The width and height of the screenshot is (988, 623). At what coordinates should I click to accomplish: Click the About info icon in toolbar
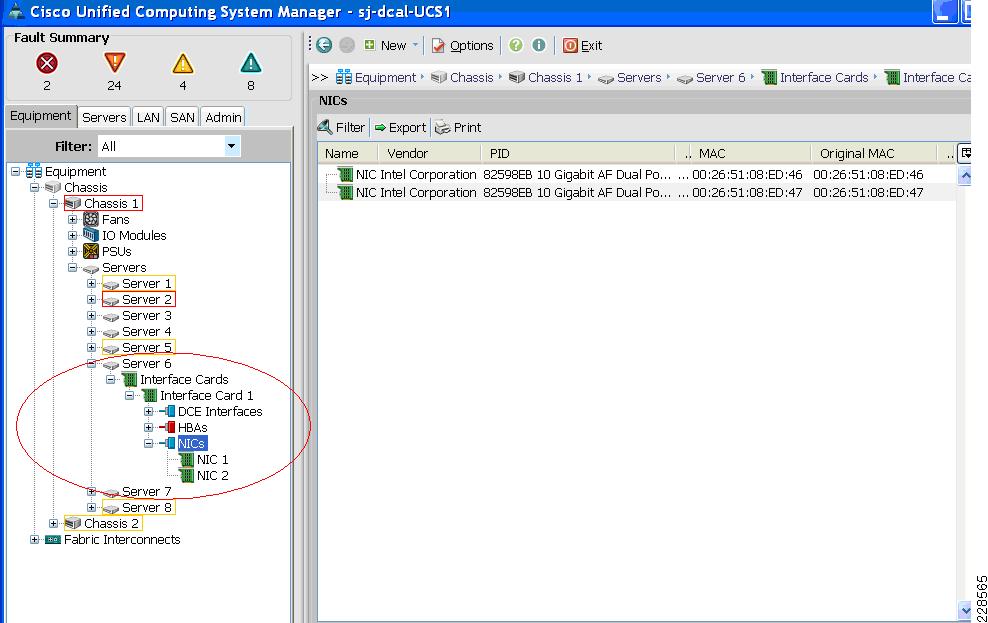tap(539, 45)
